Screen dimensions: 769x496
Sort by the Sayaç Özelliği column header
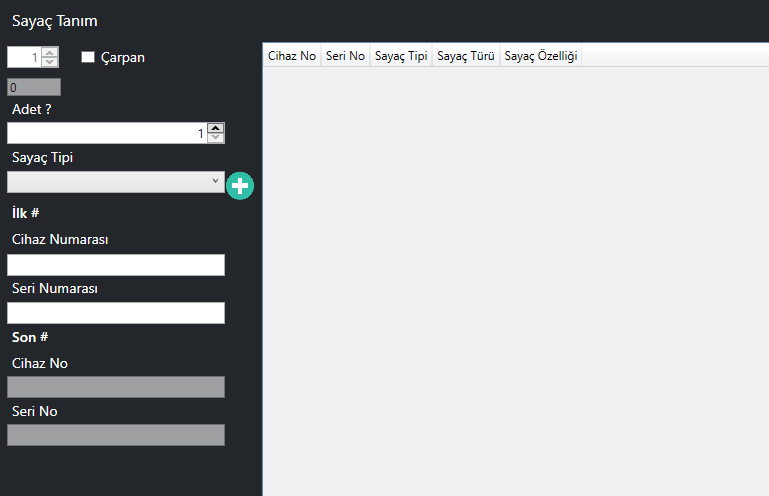coord(541,56)
